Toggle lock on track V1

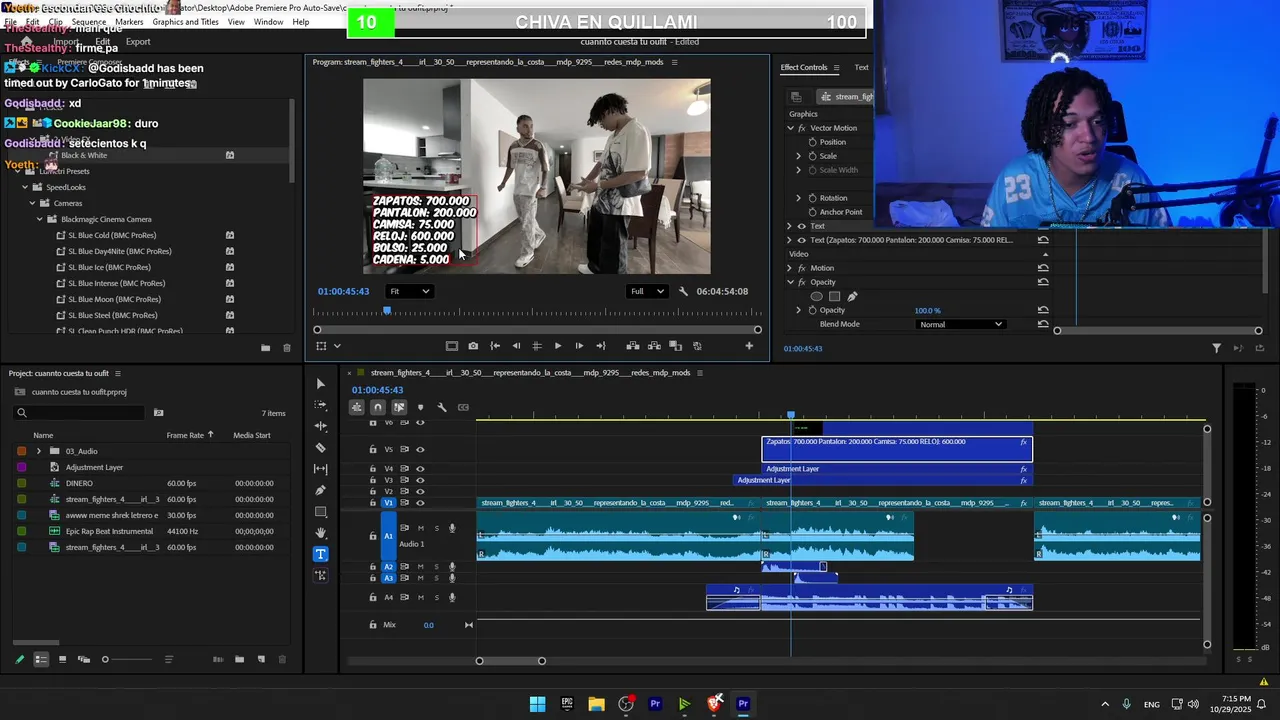373,503
